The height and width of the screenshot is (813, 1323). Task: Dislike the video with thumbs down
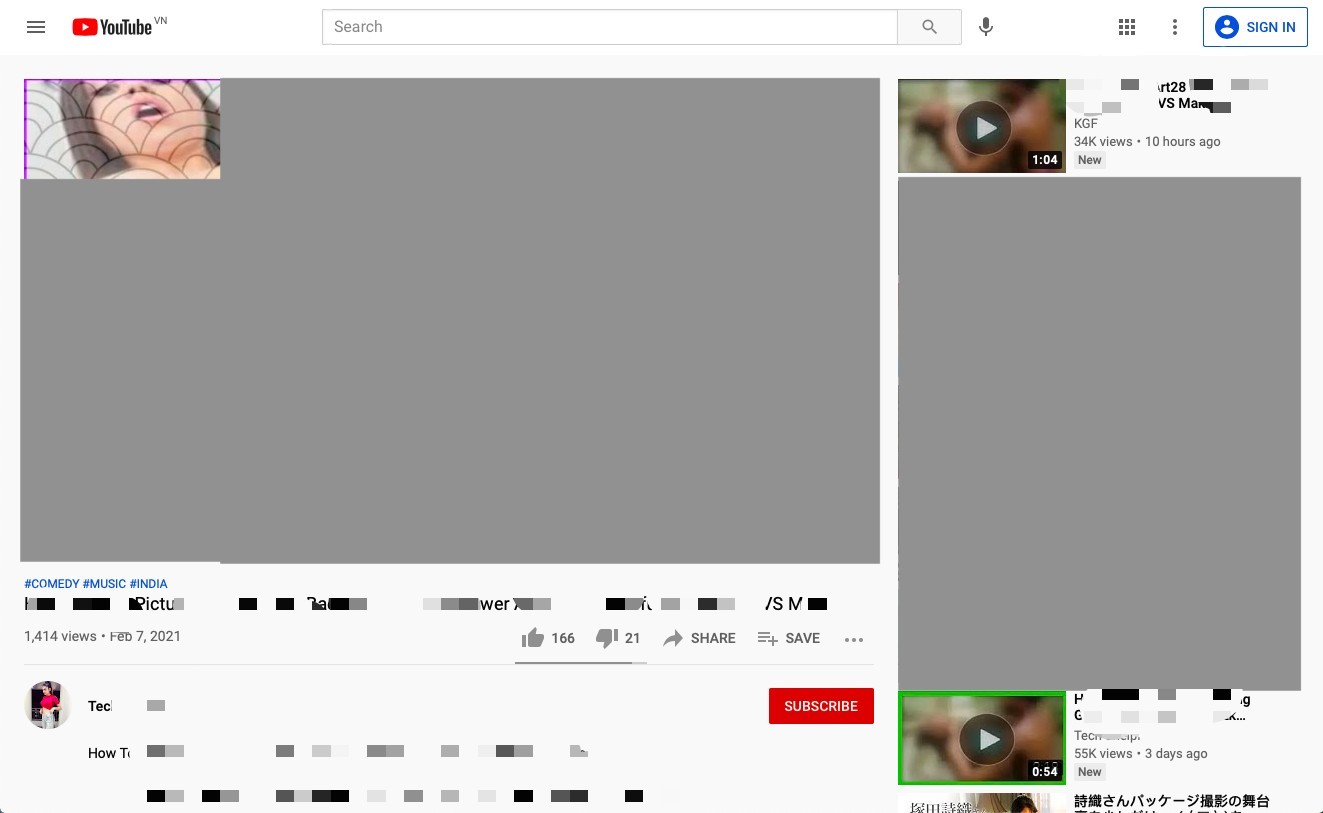click(x=607, y=638)
